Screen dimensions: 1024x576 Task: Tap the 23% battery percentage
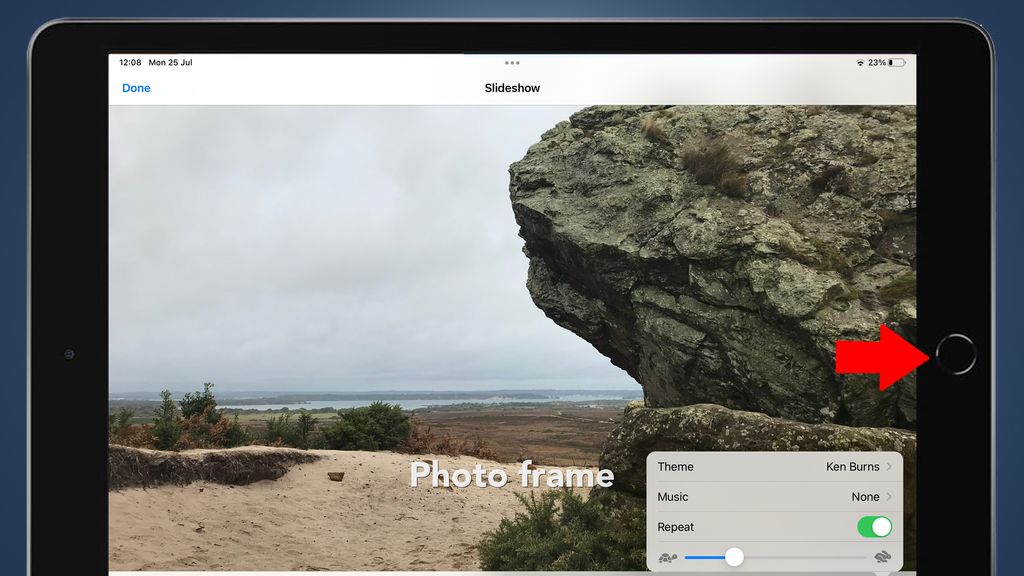(877, 62)
